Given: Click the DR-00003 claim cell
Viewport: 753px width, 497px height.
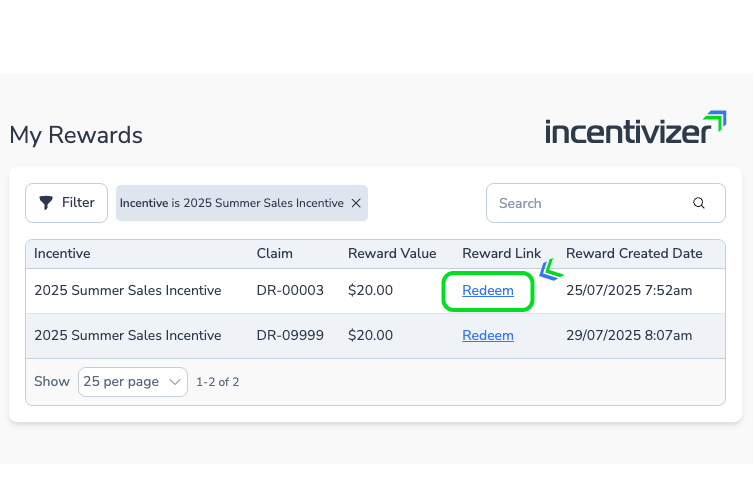Looking at the screenshot, I should click(x=290, y=291).
